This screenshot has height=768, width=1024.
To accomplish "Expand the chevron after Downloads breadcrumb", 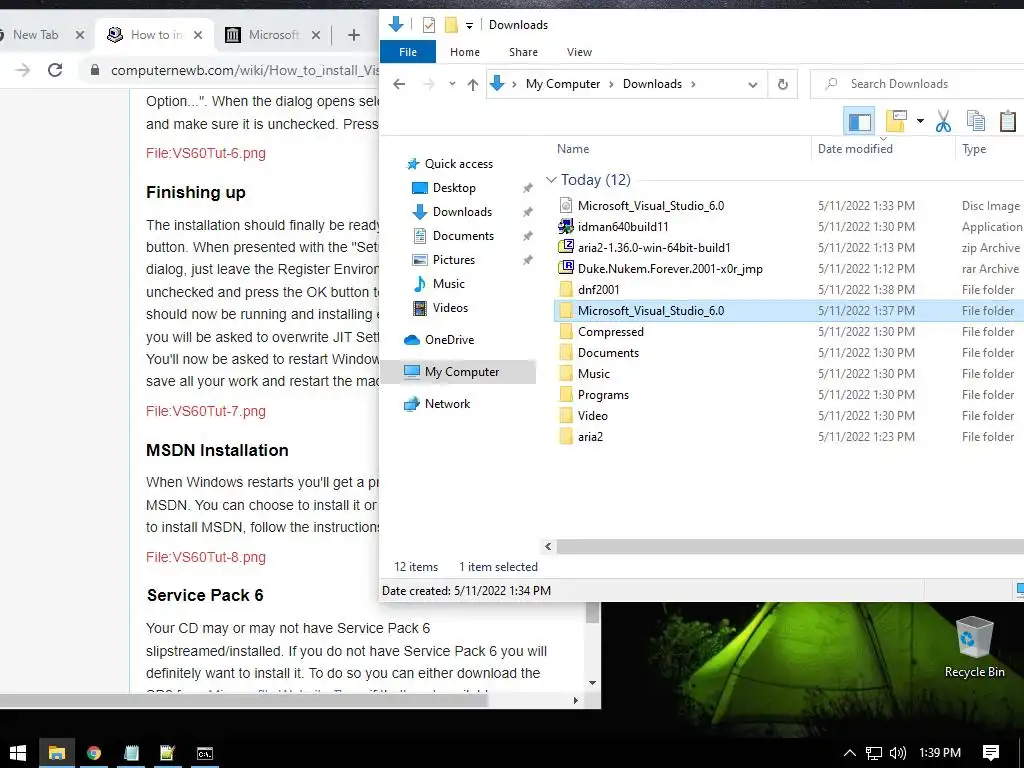I will (x=693, y=84).
